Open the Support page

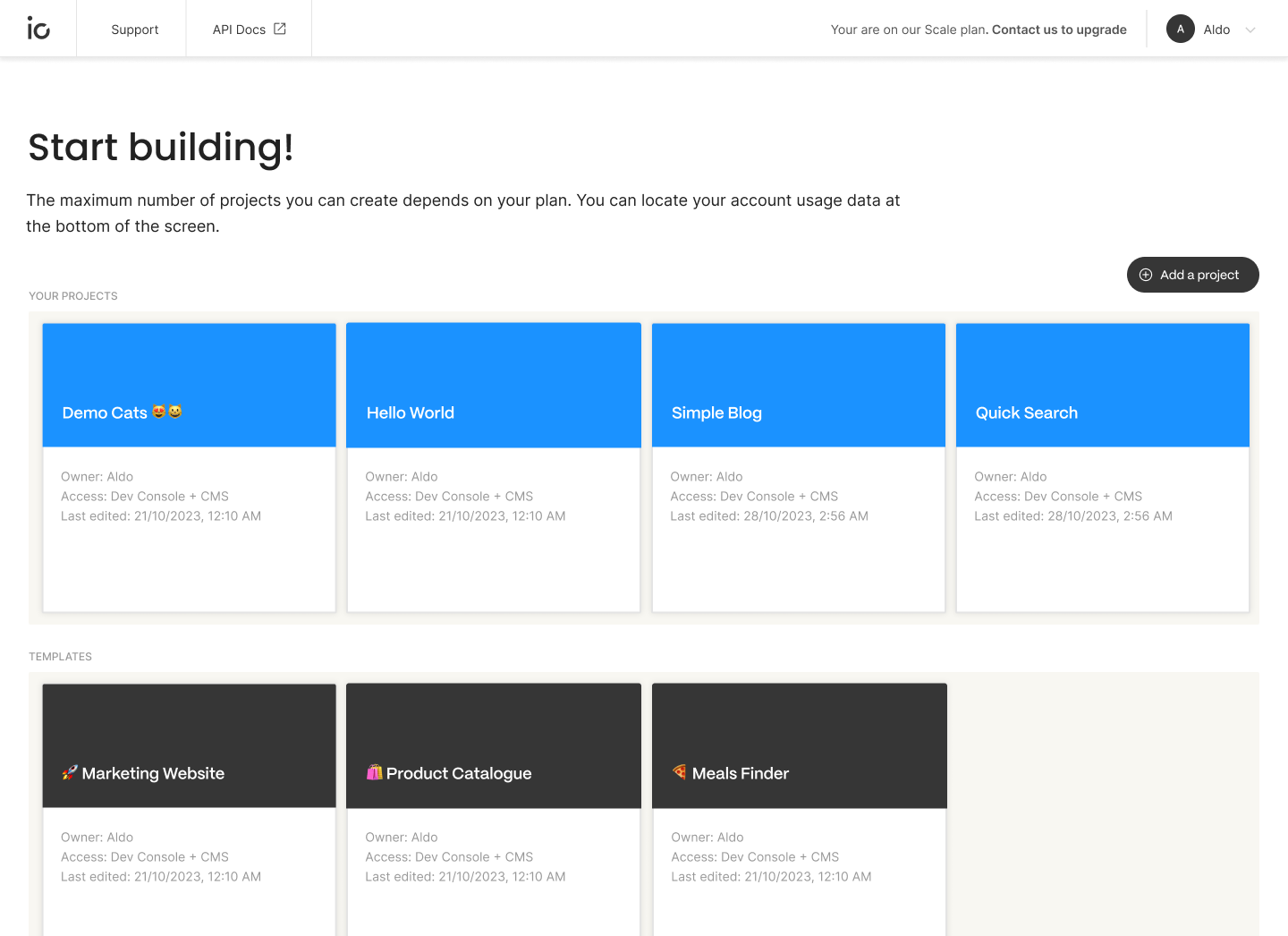pos(135,30)
